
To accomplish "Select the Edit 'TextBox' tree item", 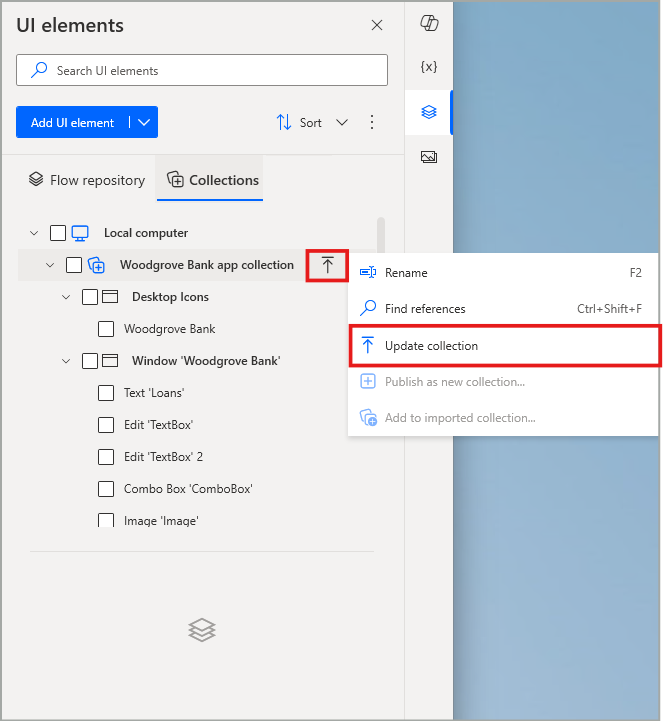I will 158,425.
